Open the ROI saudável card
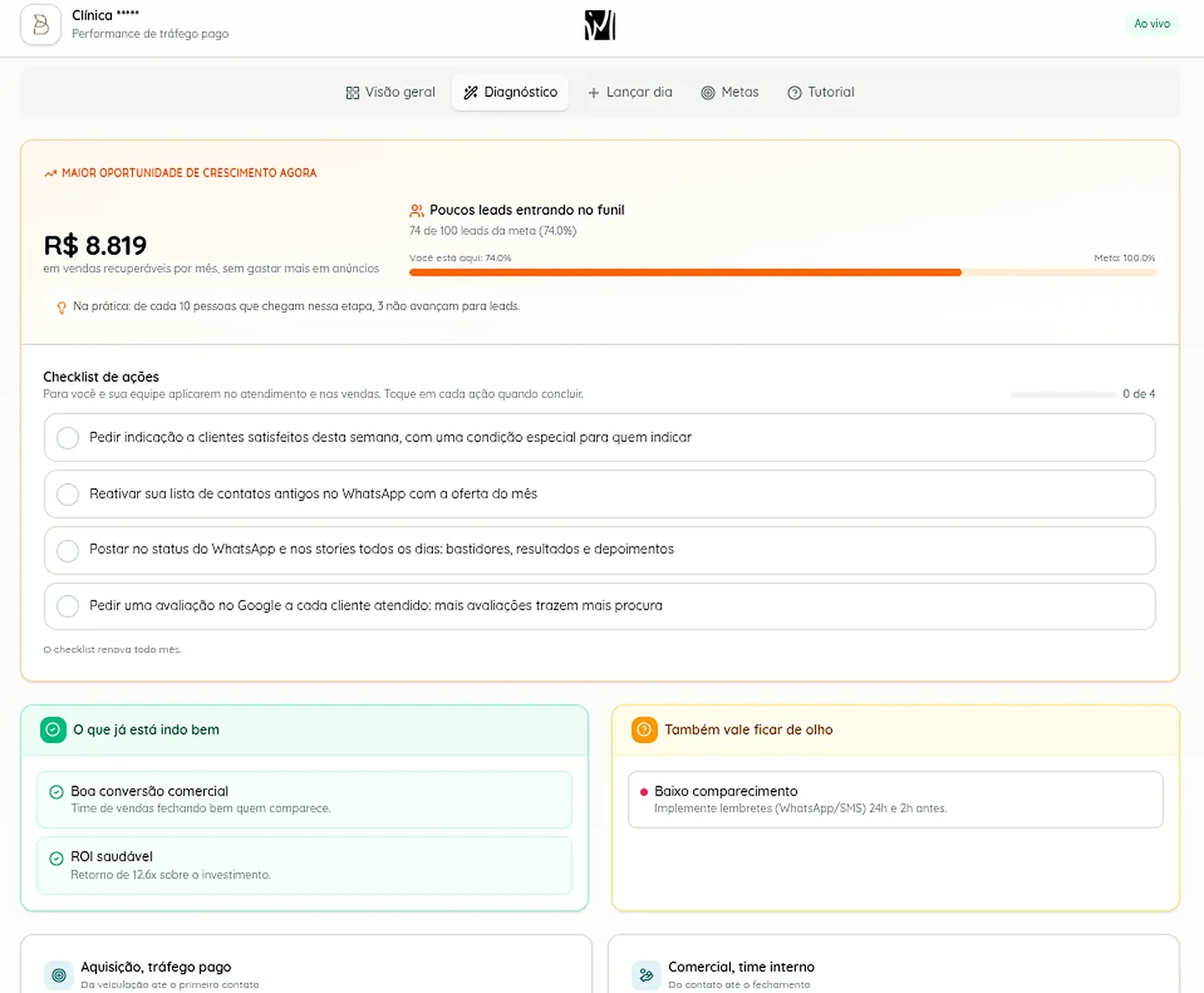This screenshot has width=1204, height=993. coord(304,865)
